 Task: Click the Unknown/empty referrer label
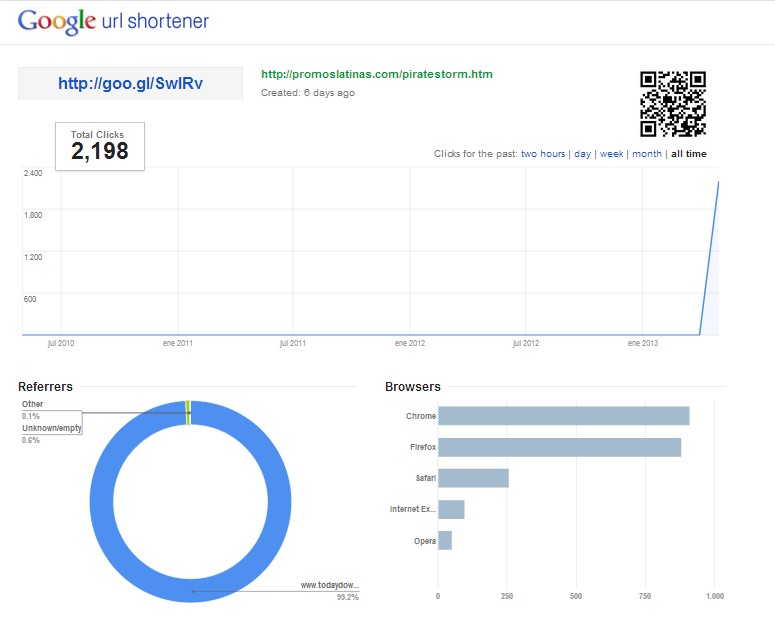click(52, 428)
